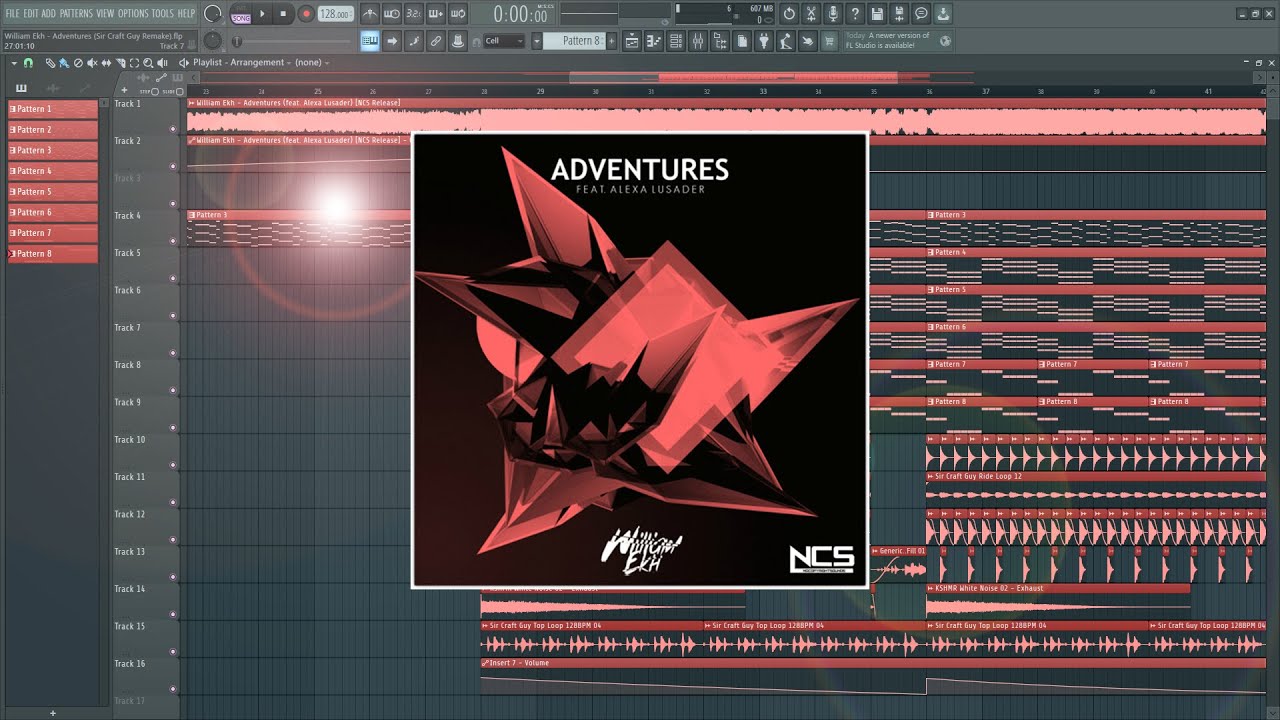Select Pattern 5 in the picker

53,191
